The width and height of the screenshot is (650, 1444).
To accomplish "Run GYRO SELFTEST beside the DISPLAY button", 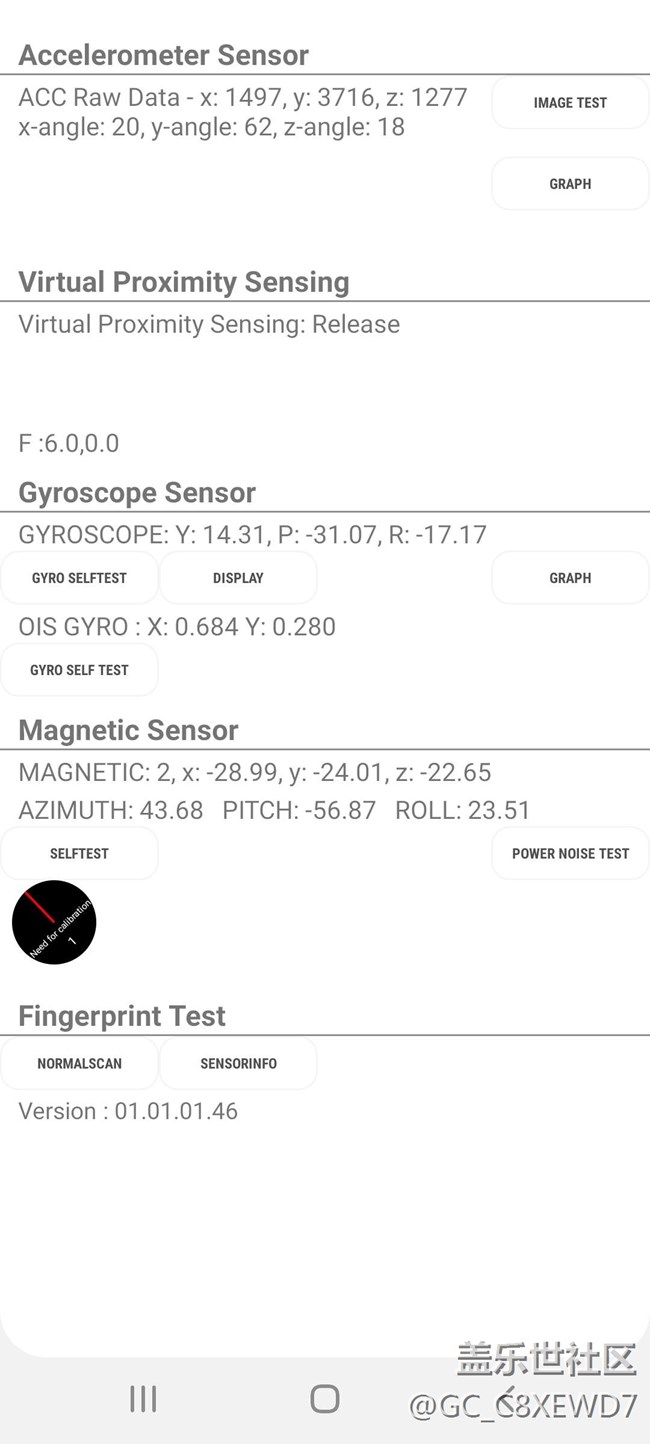I will point(79,578).
